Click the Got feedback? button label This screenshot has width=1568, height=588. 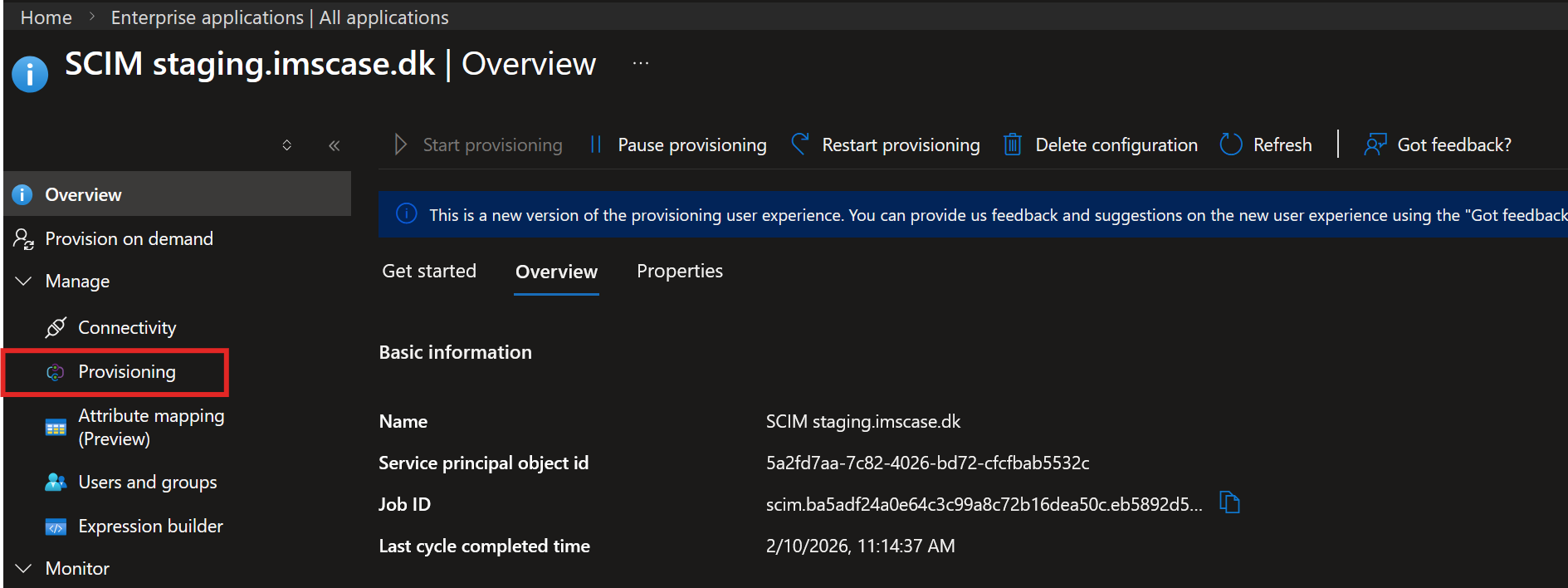pyautogui.click(x=1454, y=145)
